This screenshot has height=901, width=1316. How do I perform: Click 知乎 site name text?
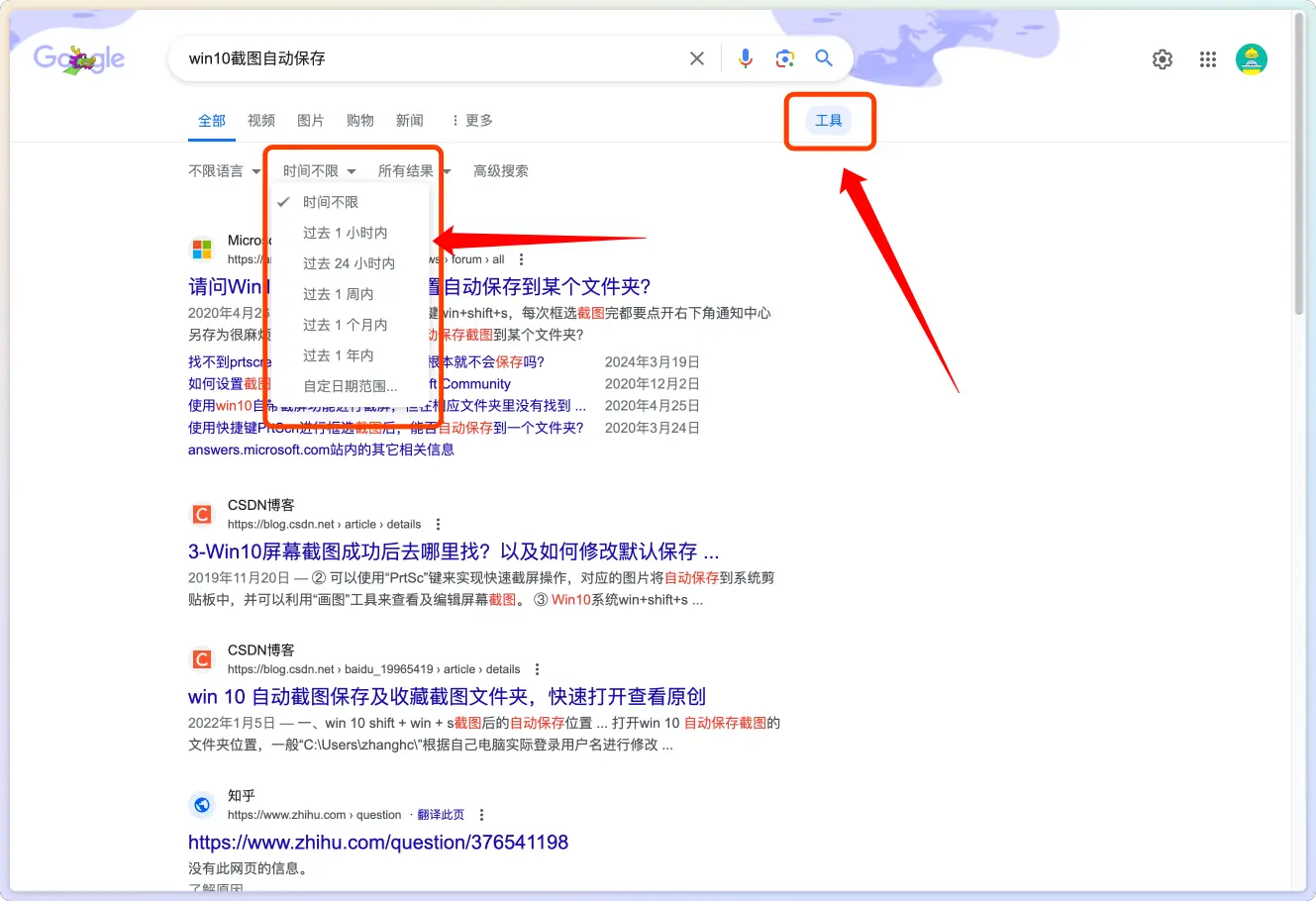242,796
